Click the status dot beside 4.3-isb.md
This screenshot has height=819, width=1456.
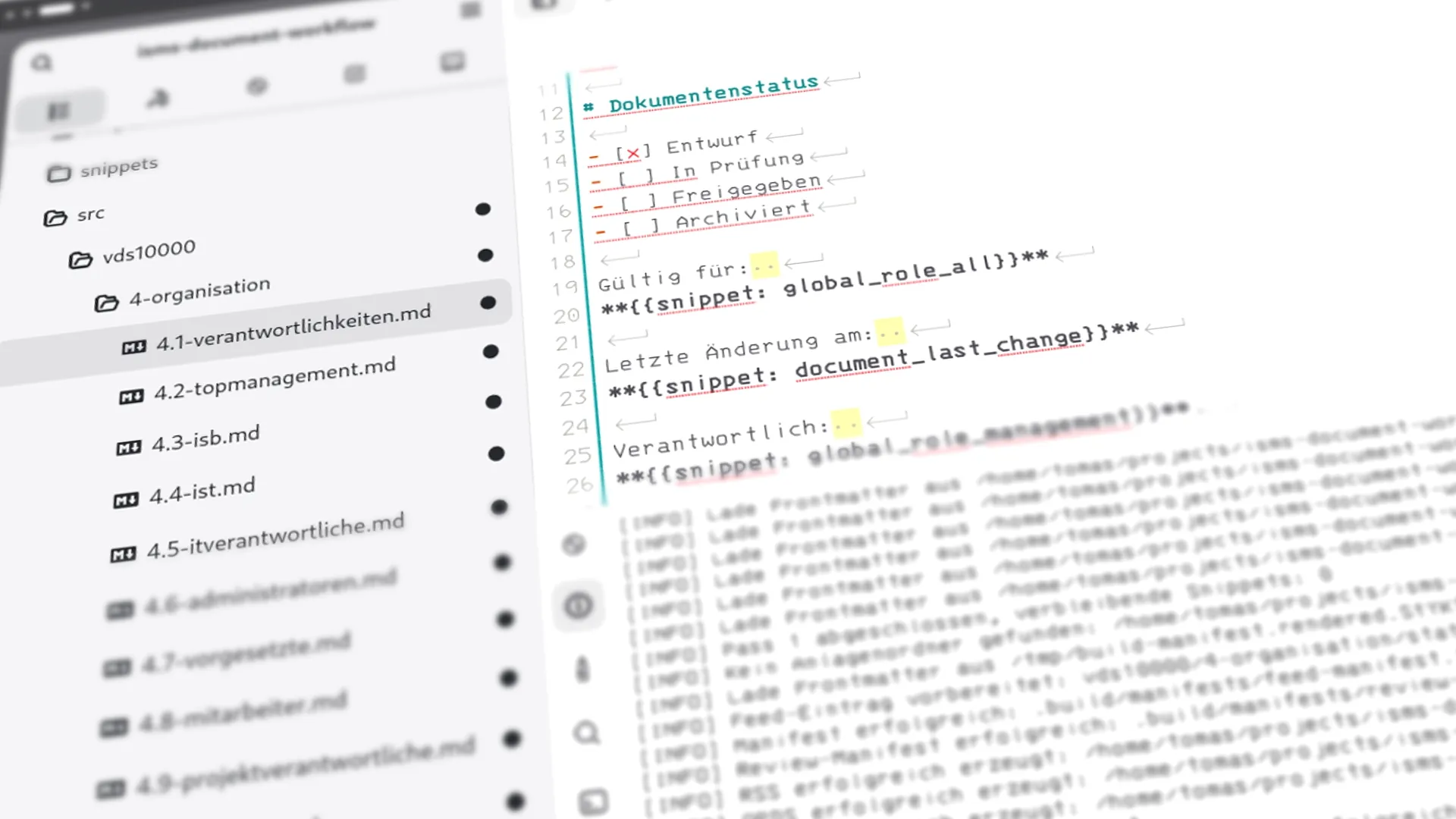494,402
